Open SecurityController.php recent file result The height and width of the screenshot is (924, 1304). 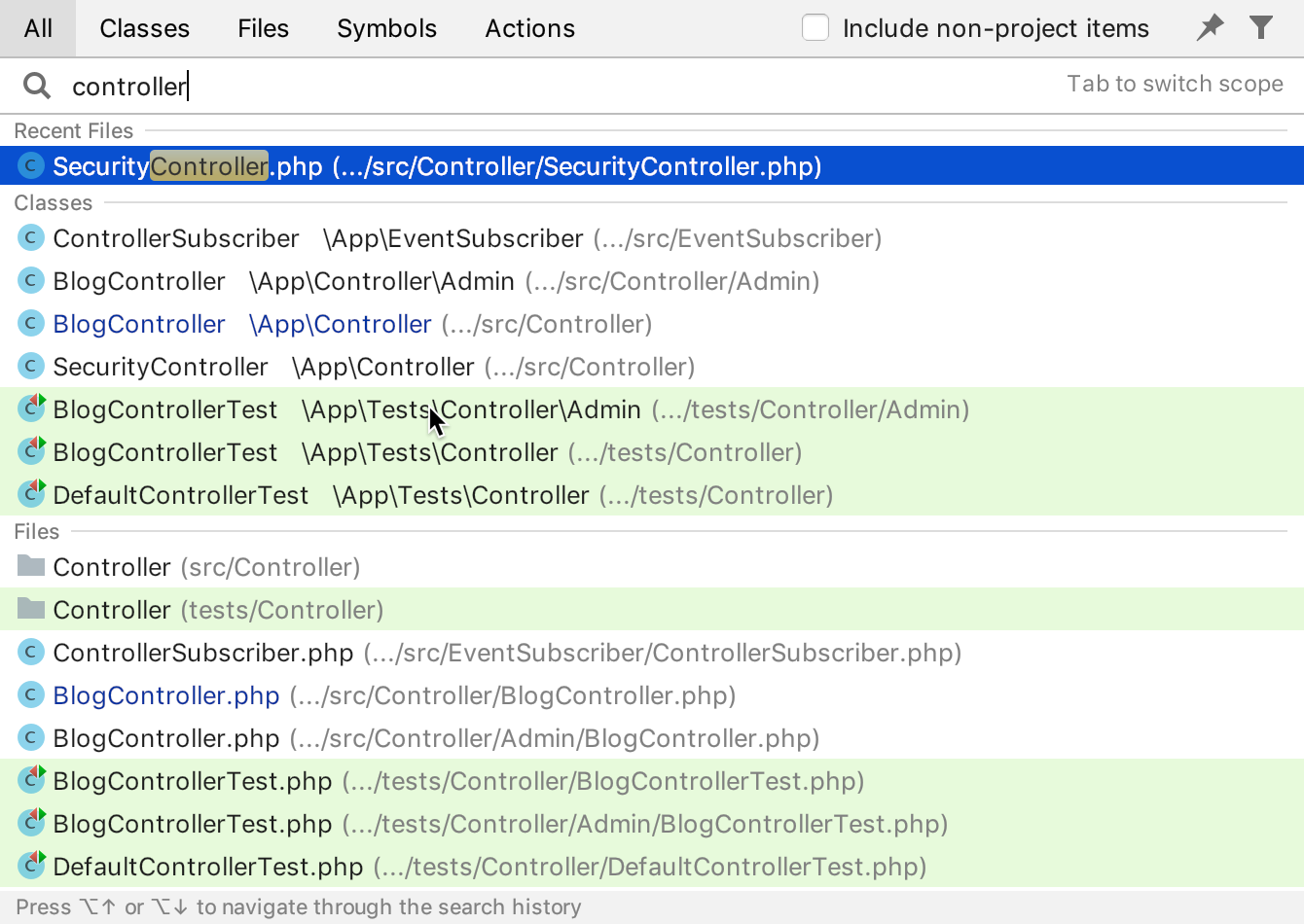(x=652, y=166)
